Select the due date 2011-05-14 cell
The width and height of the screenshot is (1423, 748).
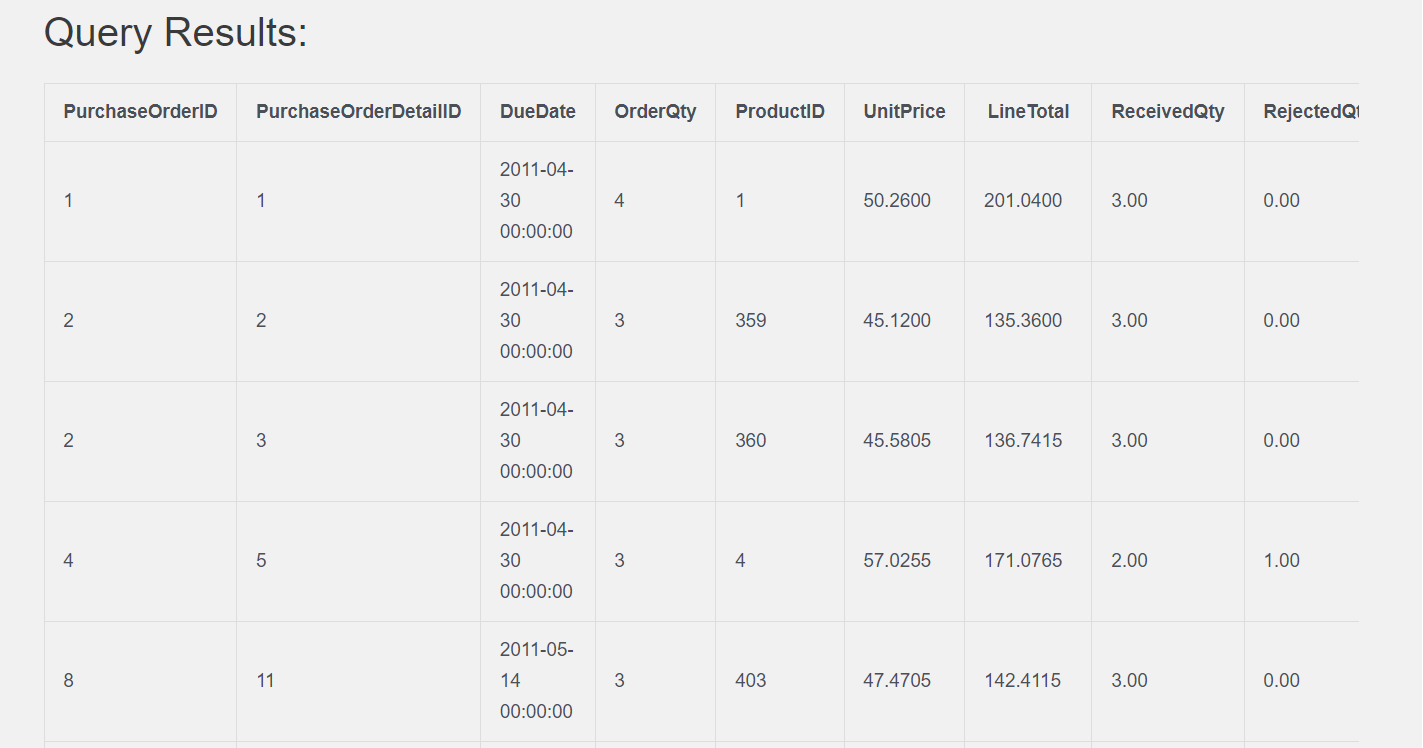click(536, 681)
